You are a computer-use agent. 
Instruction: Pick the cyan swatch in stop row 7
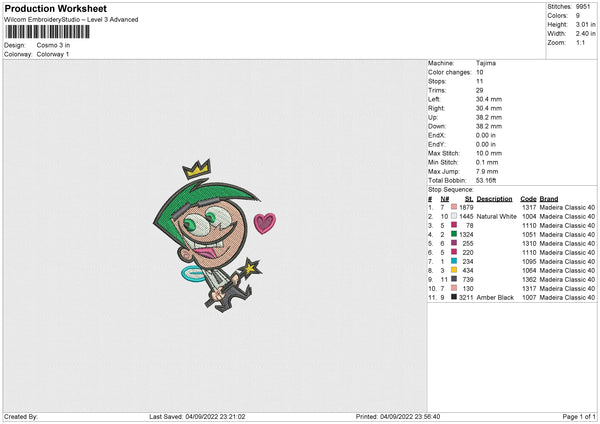tap(454, 261)
